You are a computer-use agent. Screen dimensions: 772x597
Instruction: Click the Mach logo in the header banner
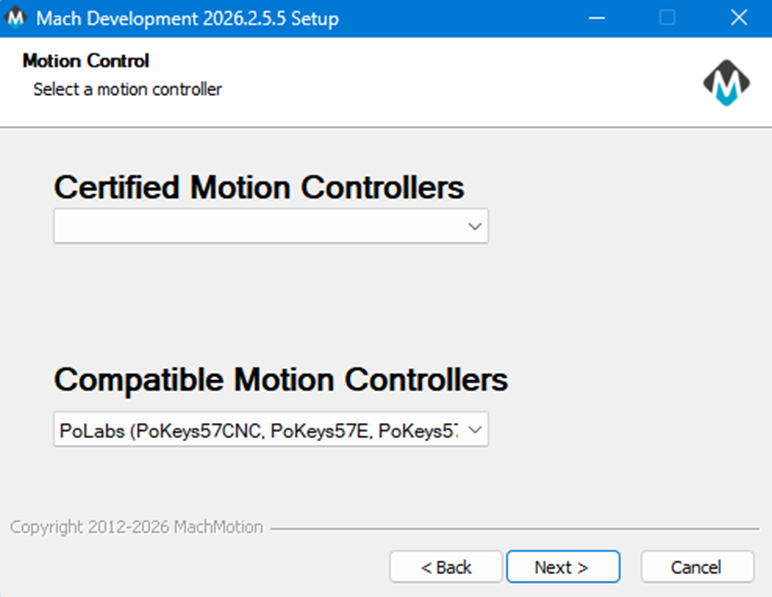[x=726, y=84]
